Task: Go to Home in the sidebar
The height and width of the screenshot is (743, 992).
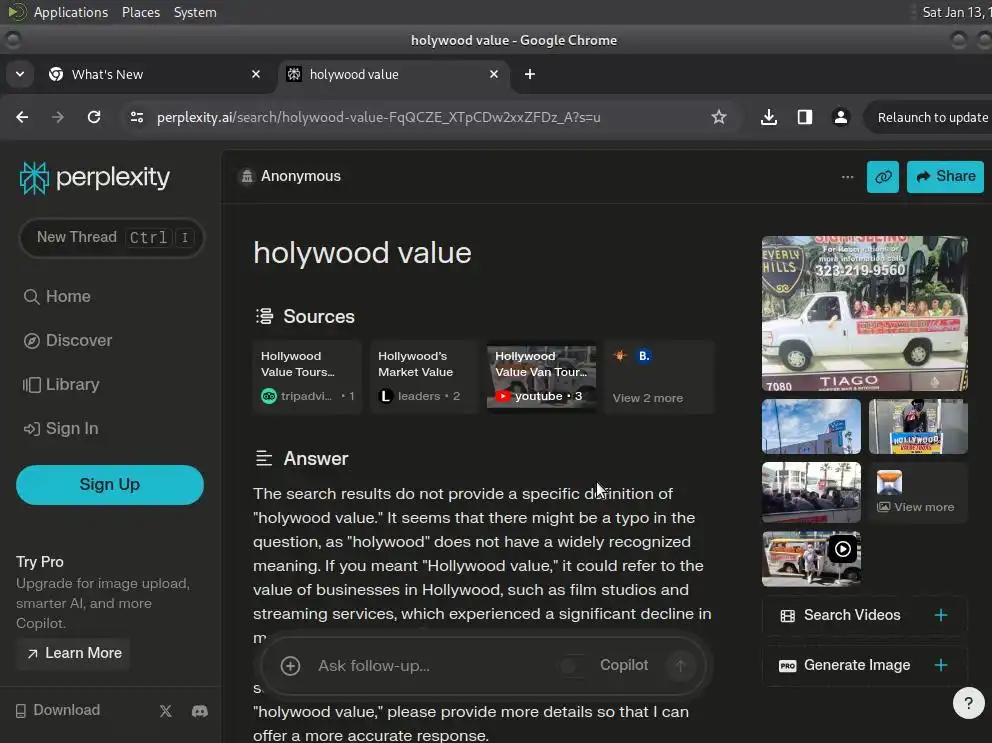Action: pyautogui.click(x=57, y=296)
